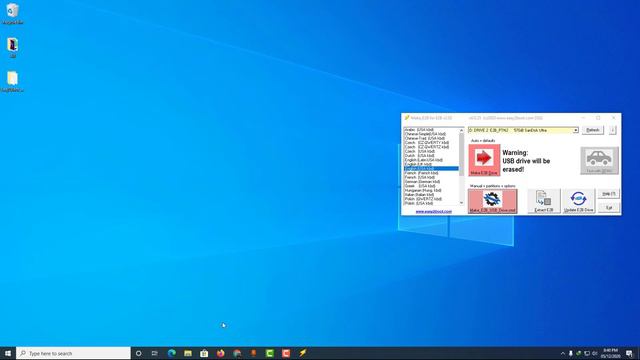640x360 pixels.
Task: Select Chinese Trad (USA kbd) language entry
Action: tap(431, 138)
